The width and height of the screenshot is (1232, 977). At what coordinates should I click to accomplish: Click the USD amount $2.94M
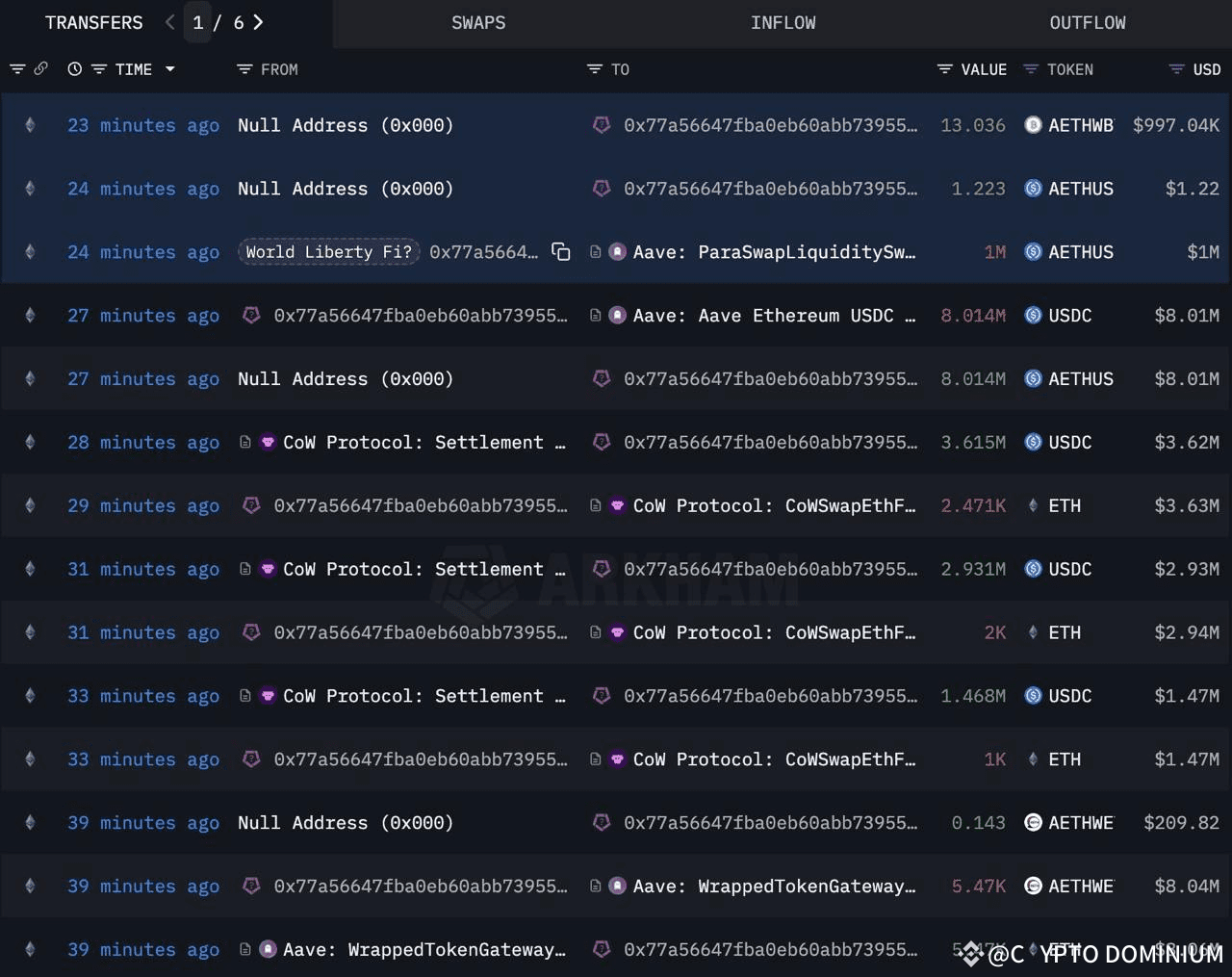point(1187,633)
